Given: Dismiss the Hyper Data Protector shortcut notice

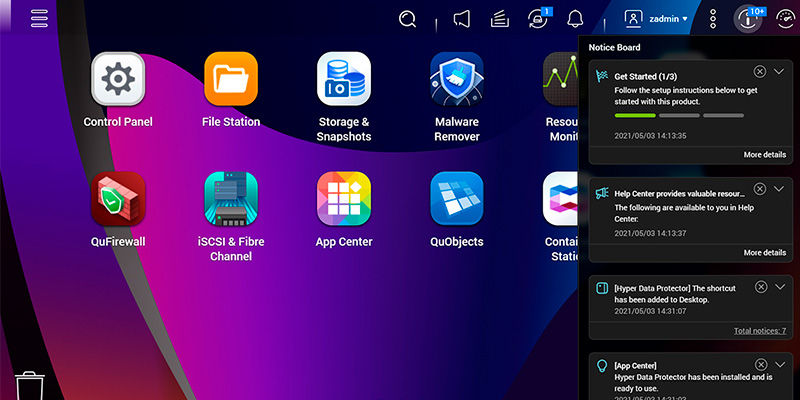Looking at the screenshot, I should [761, 287].
